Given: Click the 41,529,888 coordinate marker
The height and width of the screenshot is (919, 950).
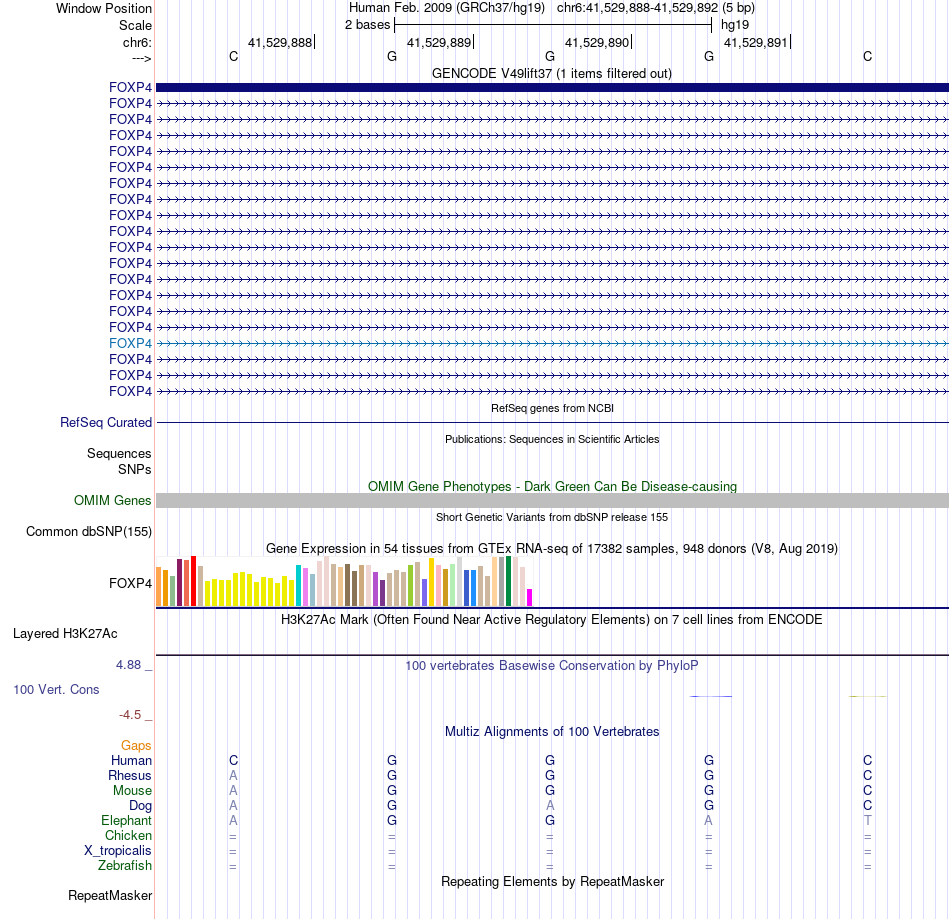Looking at the screenshot, I should coord(280,42).
